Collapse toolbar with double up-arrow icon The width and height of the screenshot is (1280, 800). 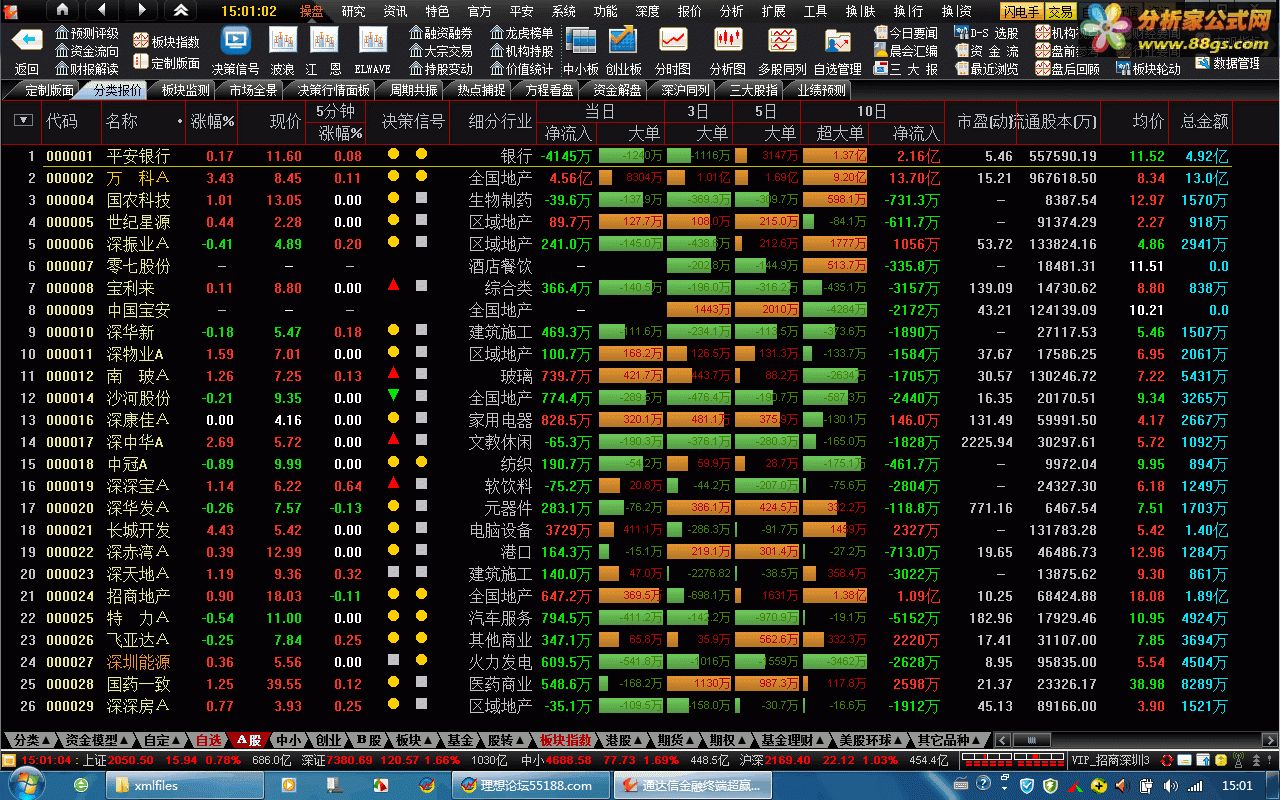click(180, 10)
